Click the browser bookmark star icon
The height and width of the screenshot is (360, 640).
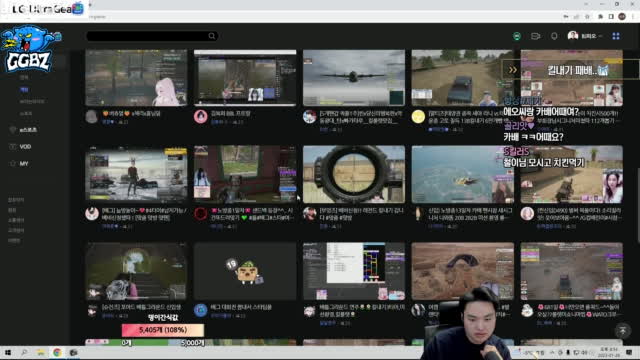click(x=587, y=17)
